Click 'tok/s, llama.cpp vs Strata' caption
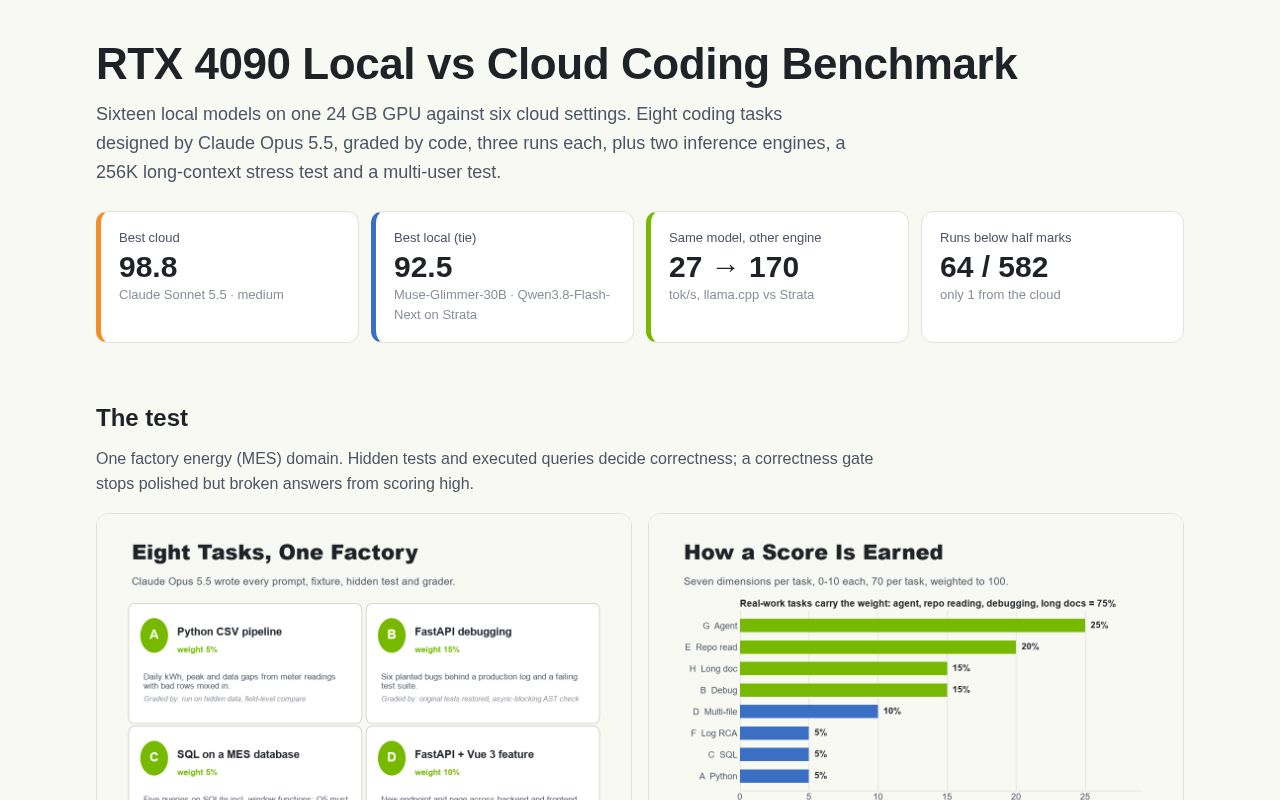This screenshot has width=1280, height=800. pyautogui.click(x=741, y=295)
